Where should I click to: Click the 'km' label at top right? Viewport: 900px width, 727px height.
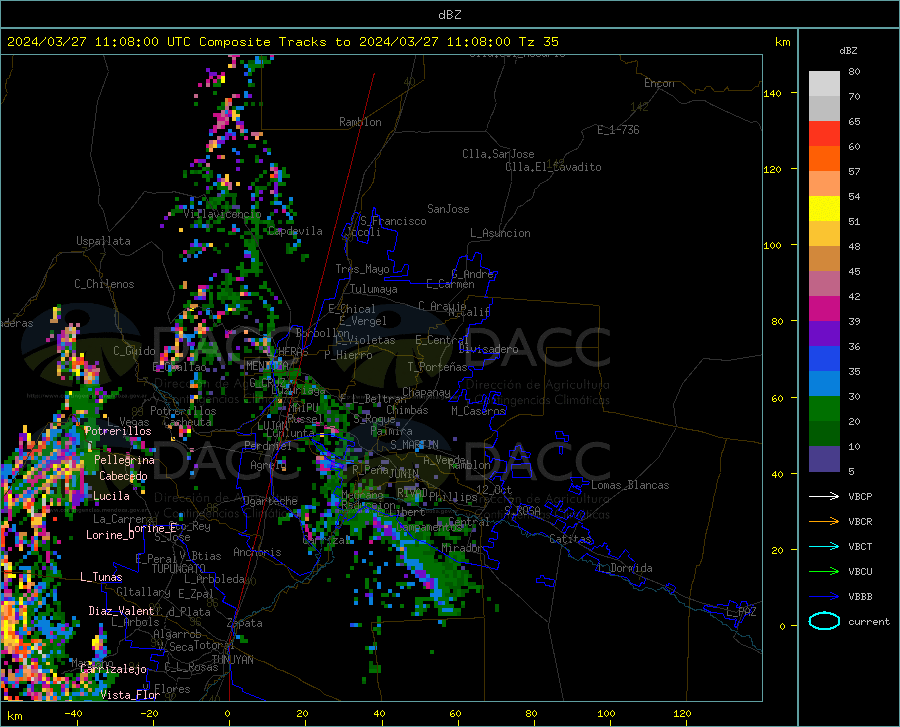point(782,42)
